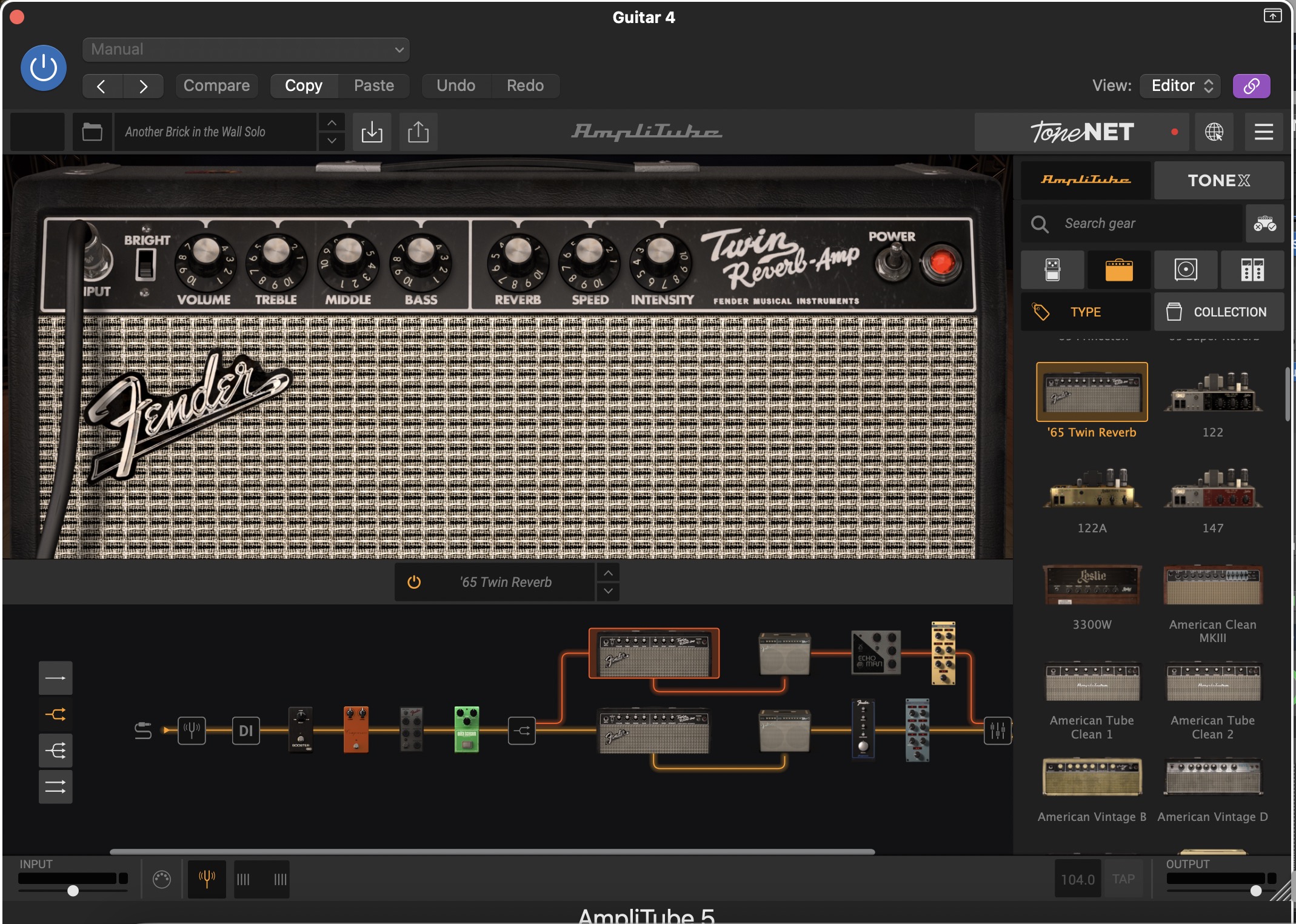Step to previous preset with up chevron

332,122
